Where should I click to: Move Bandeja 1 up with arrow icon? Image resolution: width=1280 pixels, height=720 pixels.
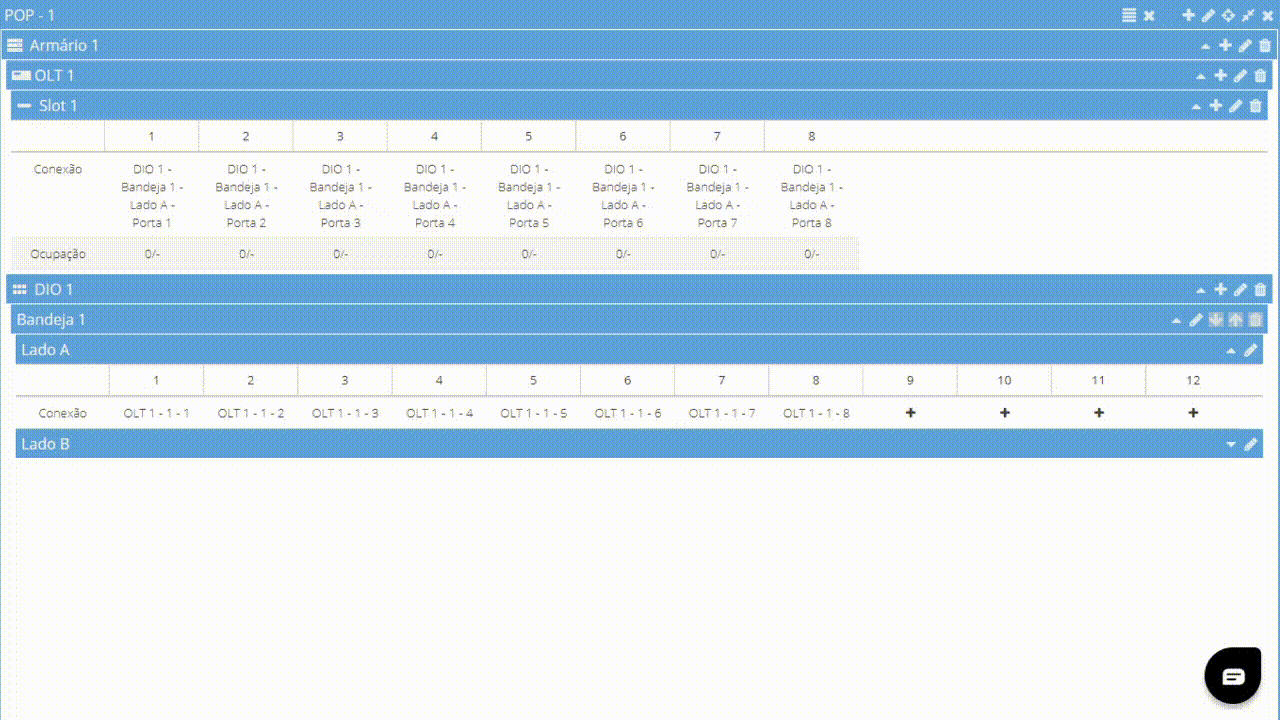pyautogui.click(x=1236, y=319)
